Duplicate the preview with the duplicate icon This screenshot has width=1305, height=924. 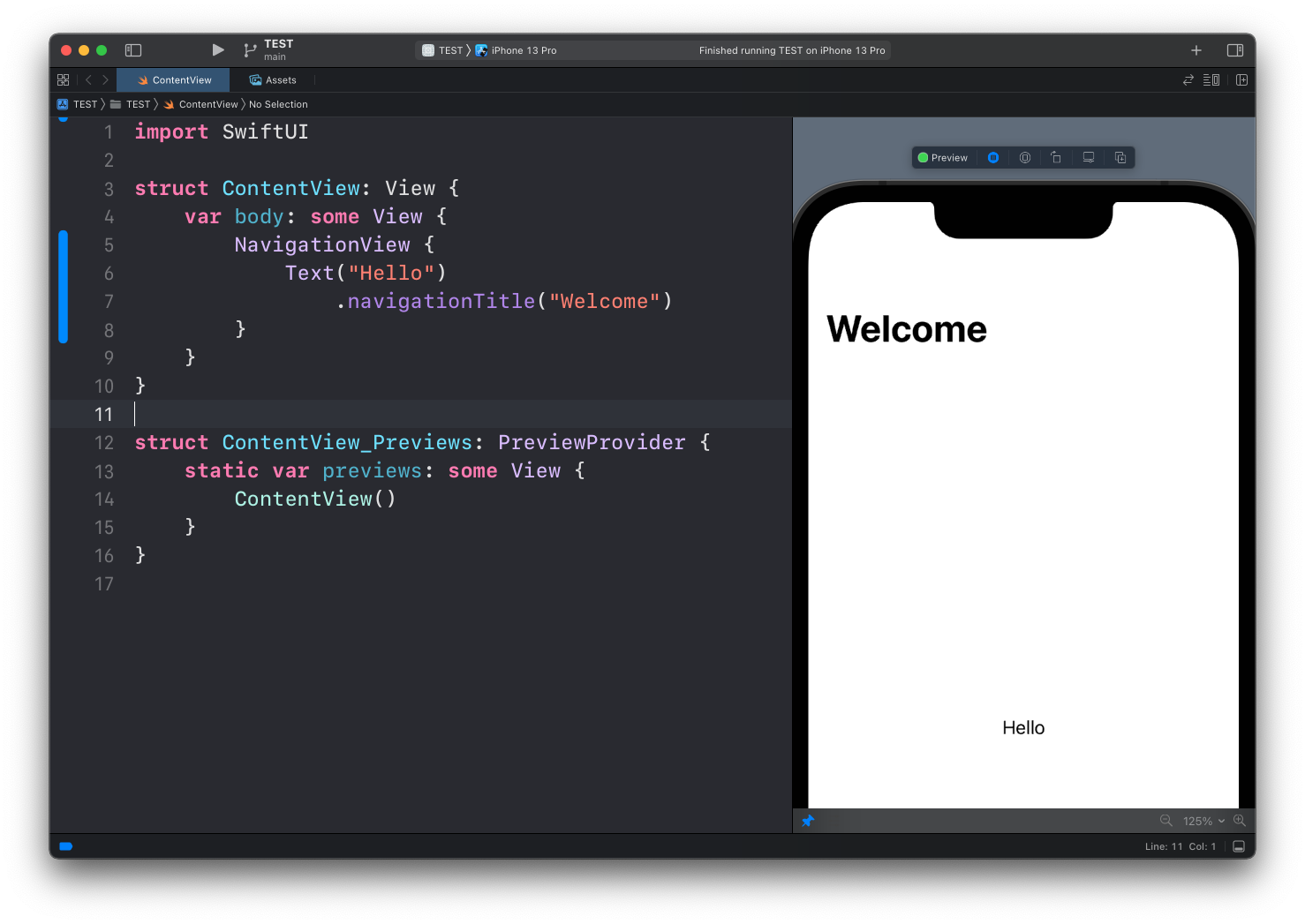[1120, 158]
